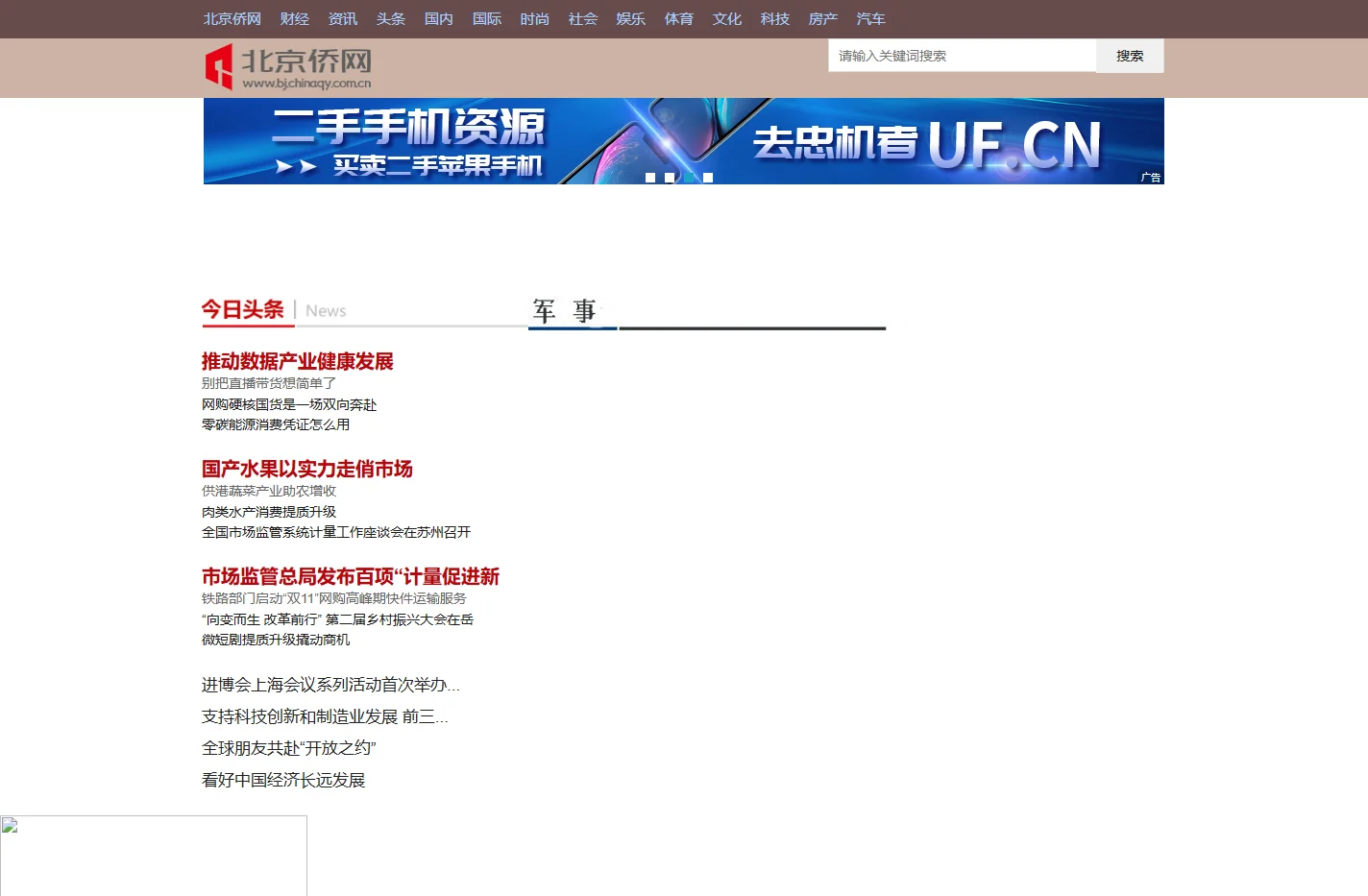Go to the 时尚 section
Image resolution: width=1368 pixels, height=896 pixels.
tap(534, 19)
